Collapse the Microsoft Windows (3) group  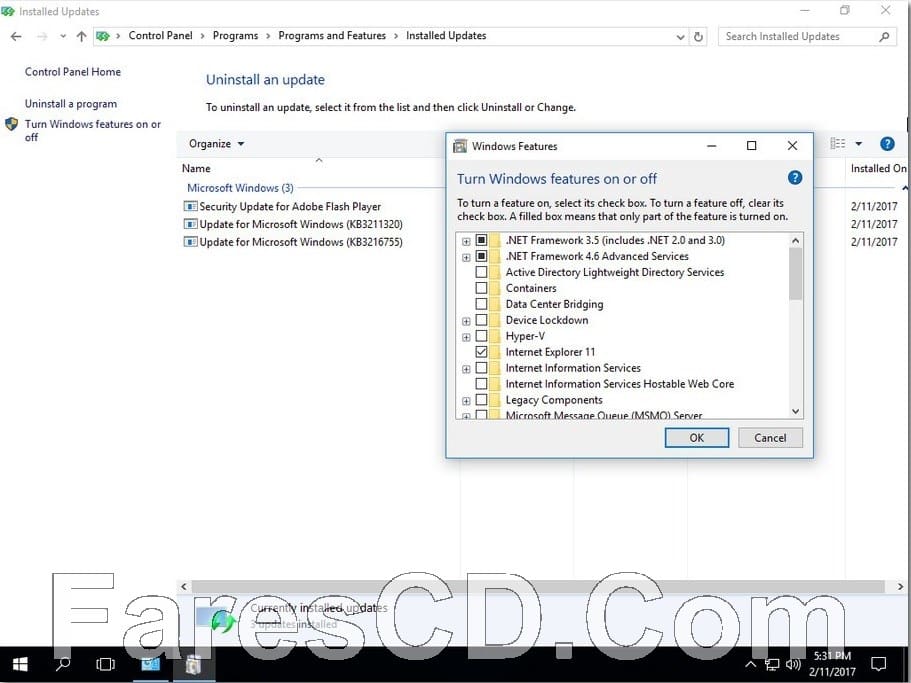tap(240, 188)
